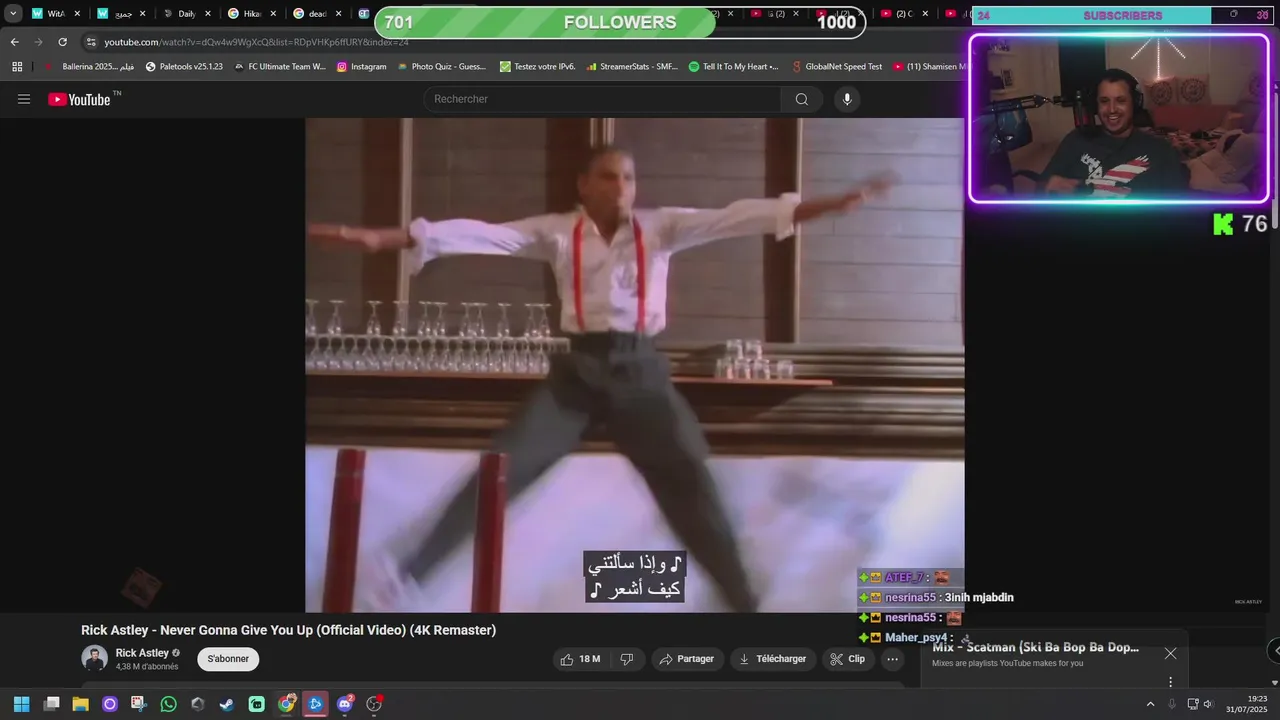Open the GlobalNet Speed Test bookmark

point(837,67)
